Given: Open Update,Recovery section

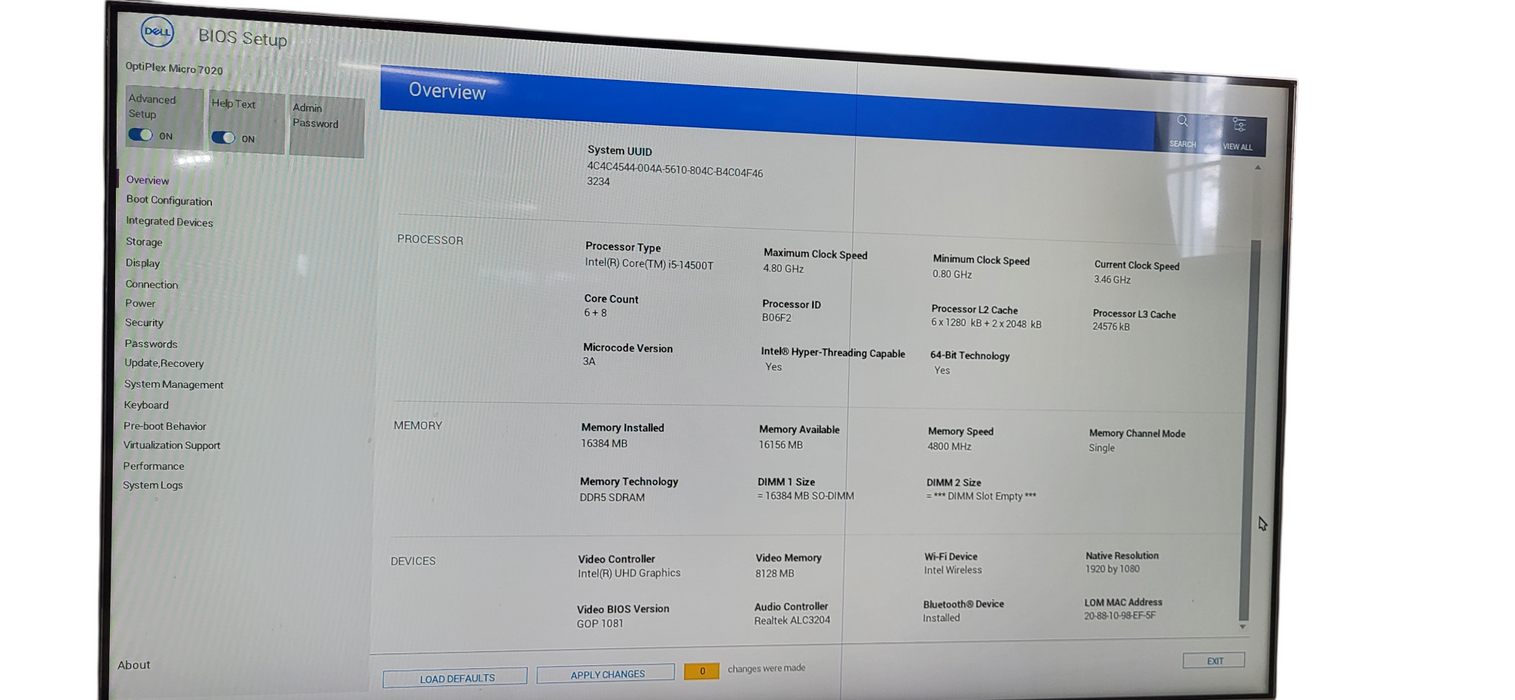Looking at the screenshot, I should click(x=164, y=363).
